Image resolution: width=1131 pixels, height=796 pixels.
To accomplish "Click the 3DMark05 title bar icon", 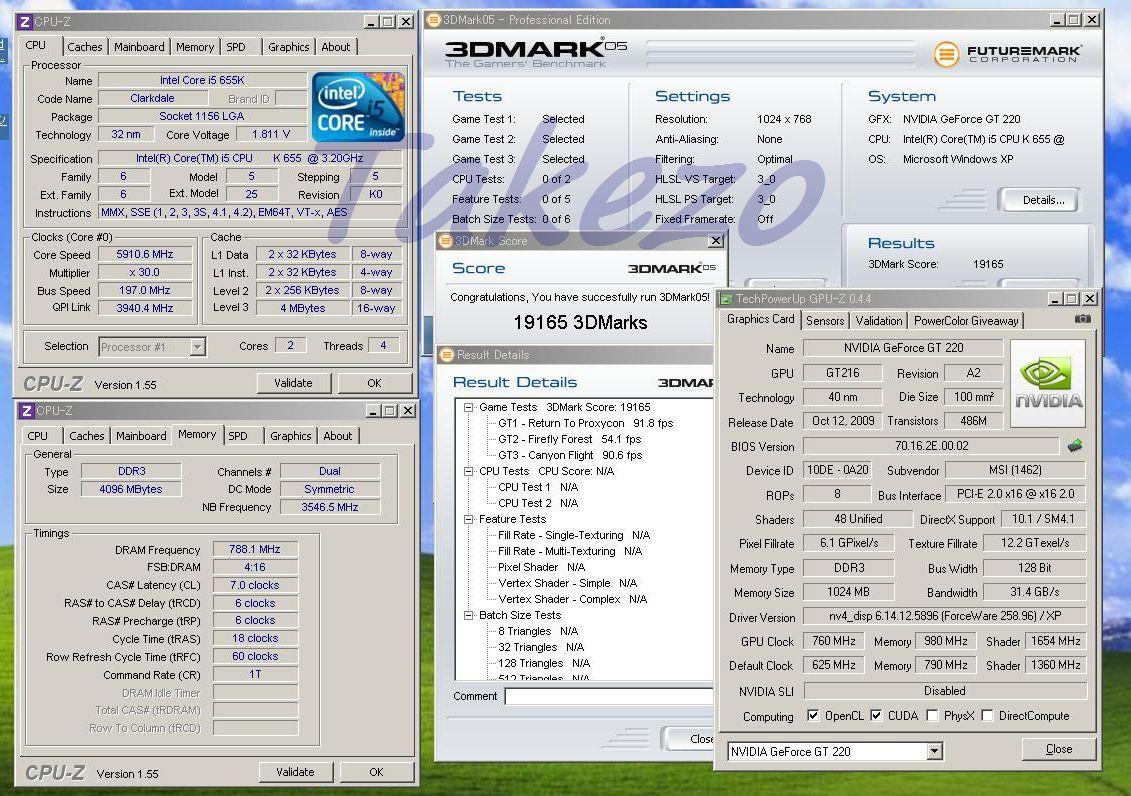I will [434, 19].
